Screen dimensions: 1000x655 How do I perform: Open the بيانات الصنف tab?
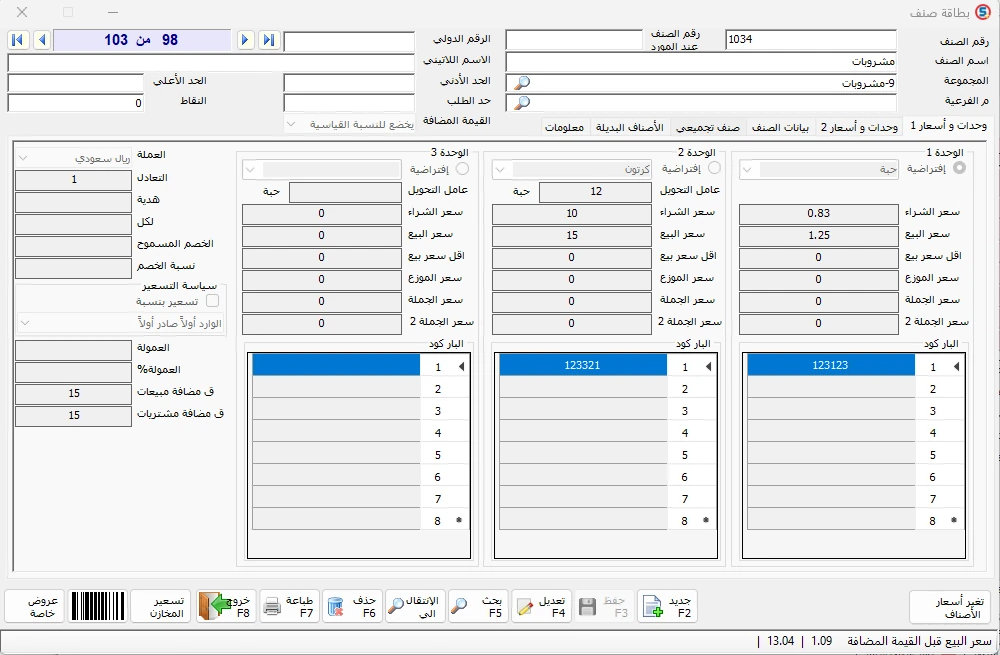click(x=780, y=128)
